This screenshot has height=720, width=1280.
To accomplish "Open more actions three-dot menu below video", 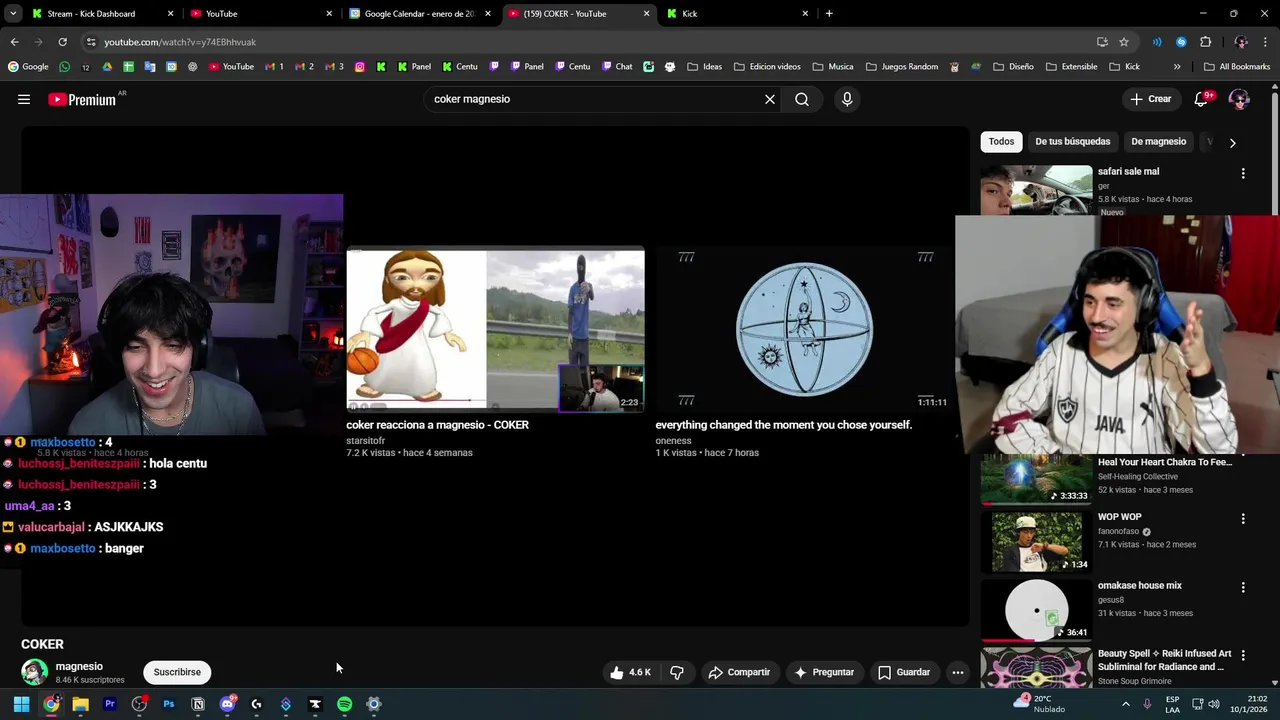I will pos(958,672).
